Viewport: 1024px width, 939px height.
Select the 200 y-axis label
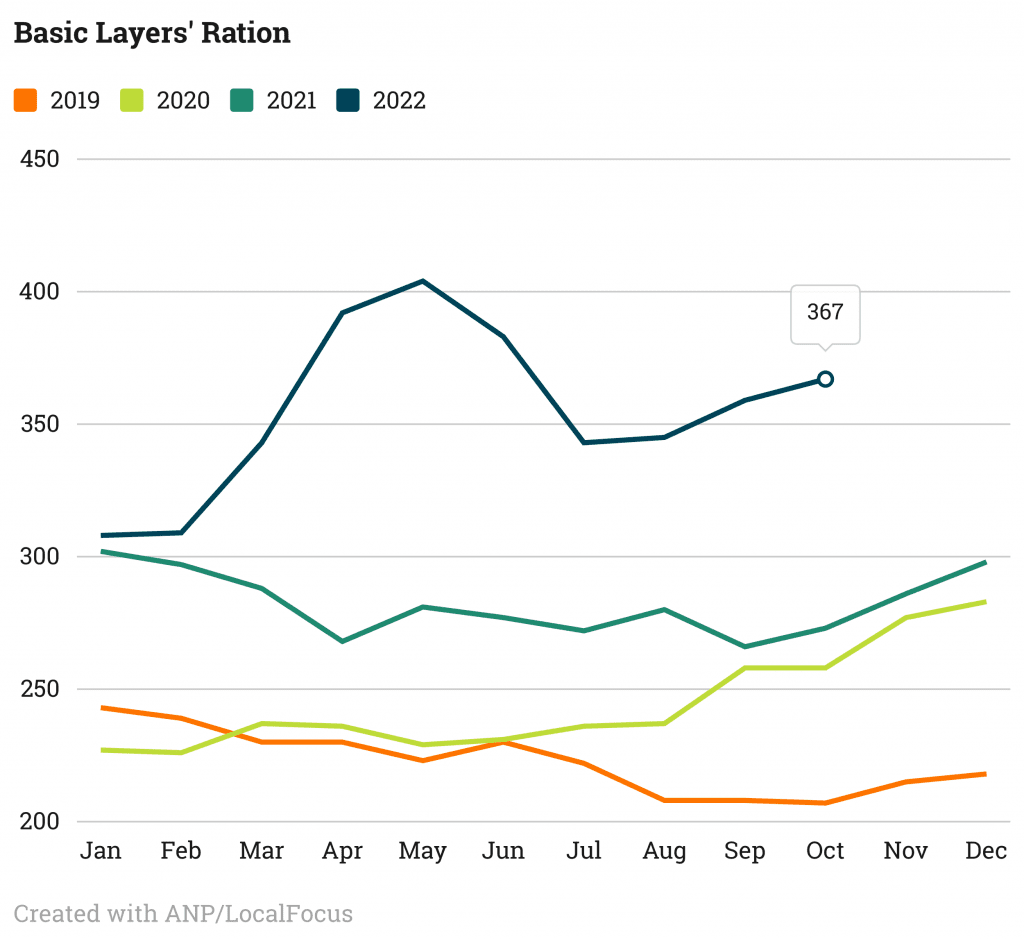tap(39, 822)
